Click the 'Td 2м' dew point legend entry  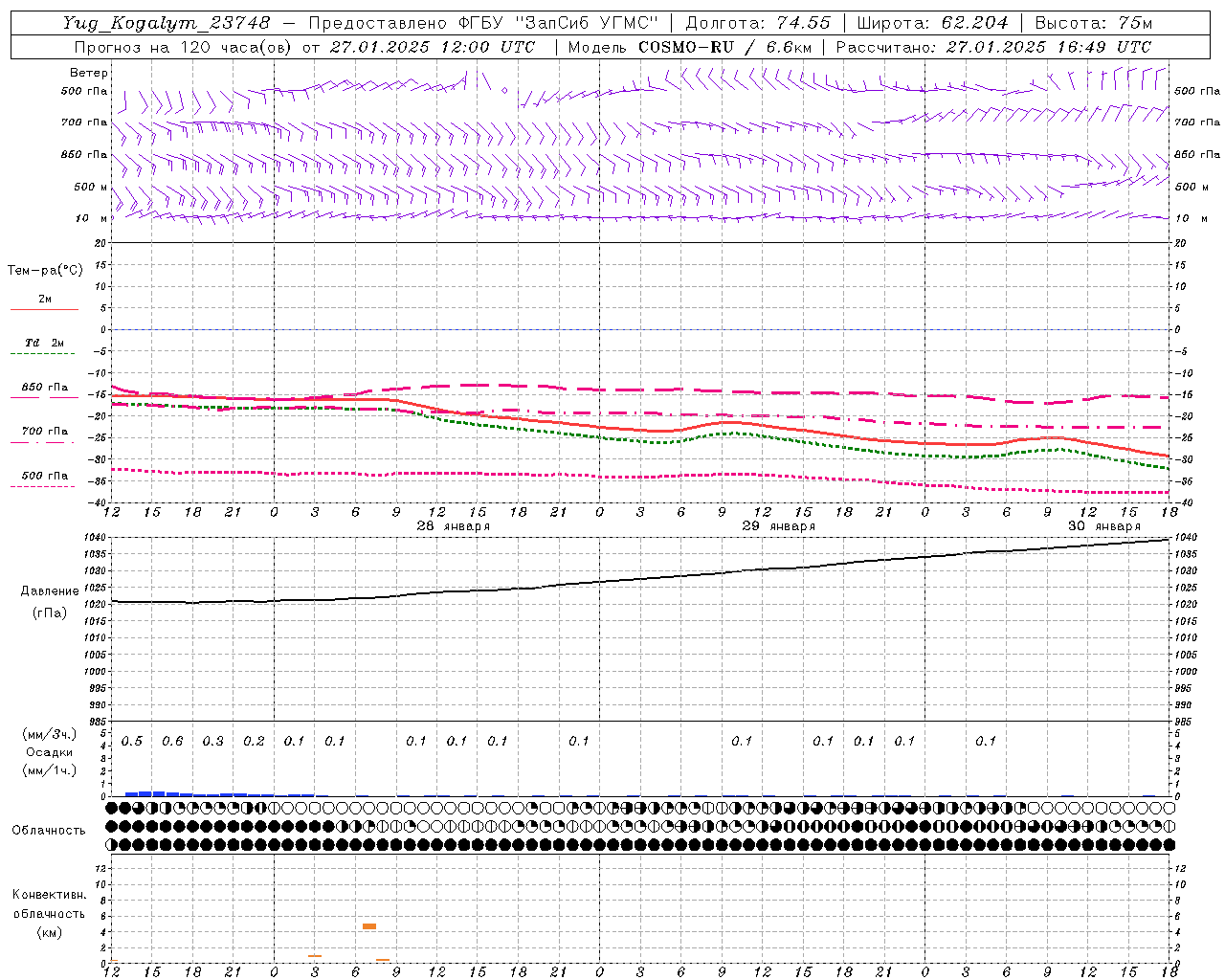pyautogui.click(x=44, y=343)
